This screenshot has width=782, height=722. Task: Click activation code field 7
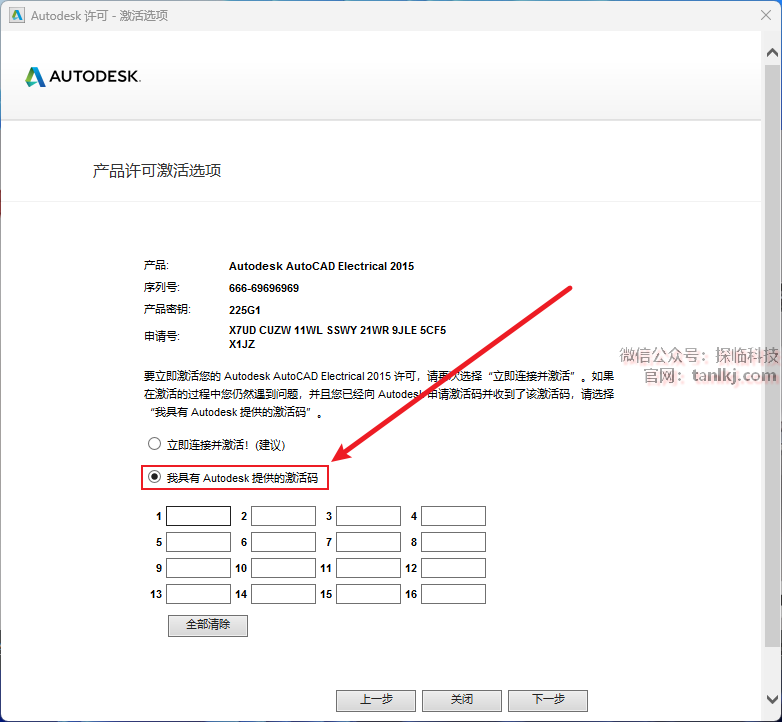[369, 542]
